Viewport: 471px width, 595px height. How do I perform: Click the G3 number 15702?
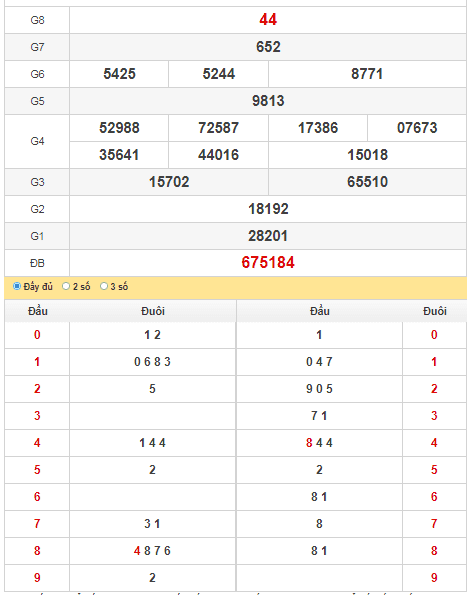[169, 182]
